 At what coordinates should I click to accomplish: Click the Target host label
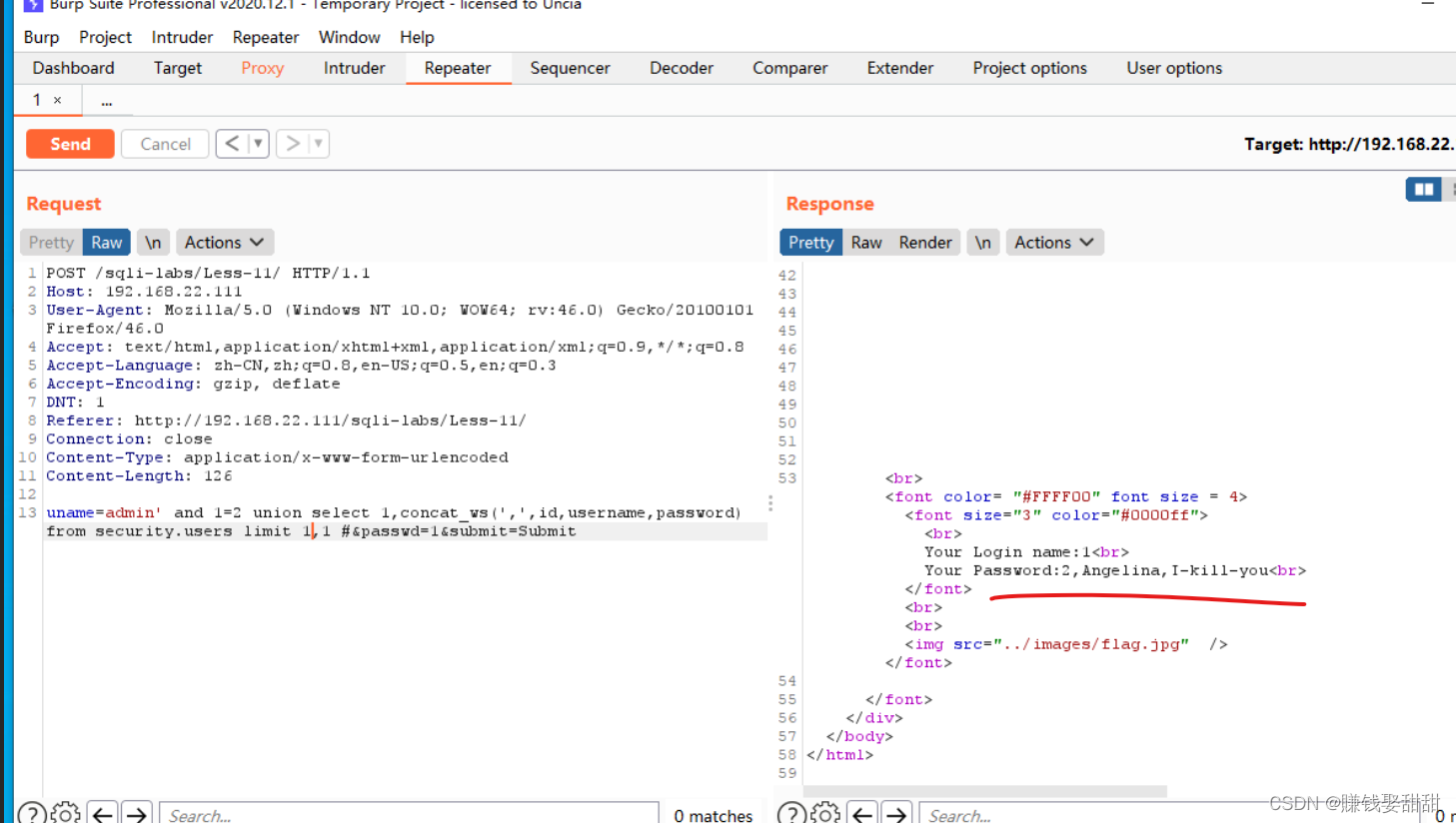tap(1349, 144)
